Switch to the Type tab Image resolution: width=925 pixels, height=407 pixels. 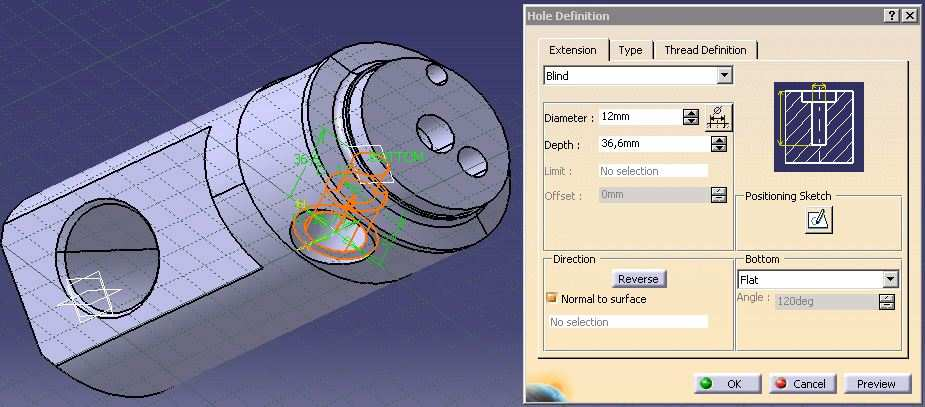pos(630,50)
